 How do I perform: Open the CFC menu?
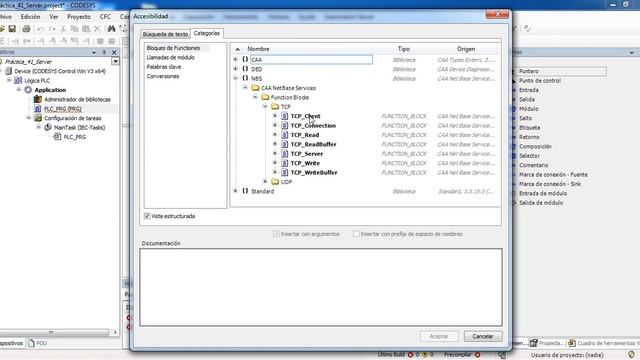pos(105,17)
